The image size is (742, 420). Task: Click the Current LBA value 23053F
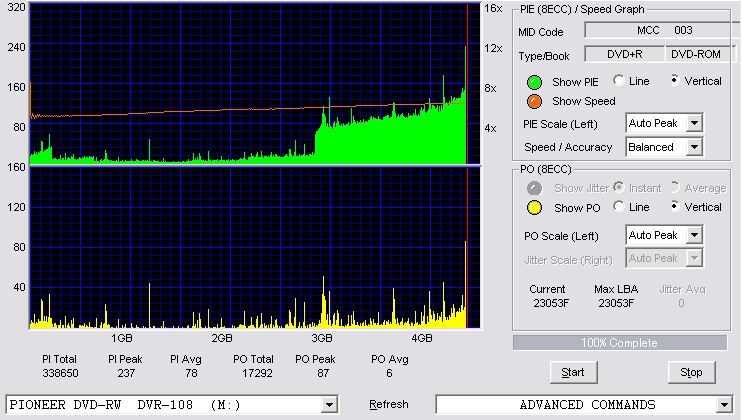coord(551,303)
